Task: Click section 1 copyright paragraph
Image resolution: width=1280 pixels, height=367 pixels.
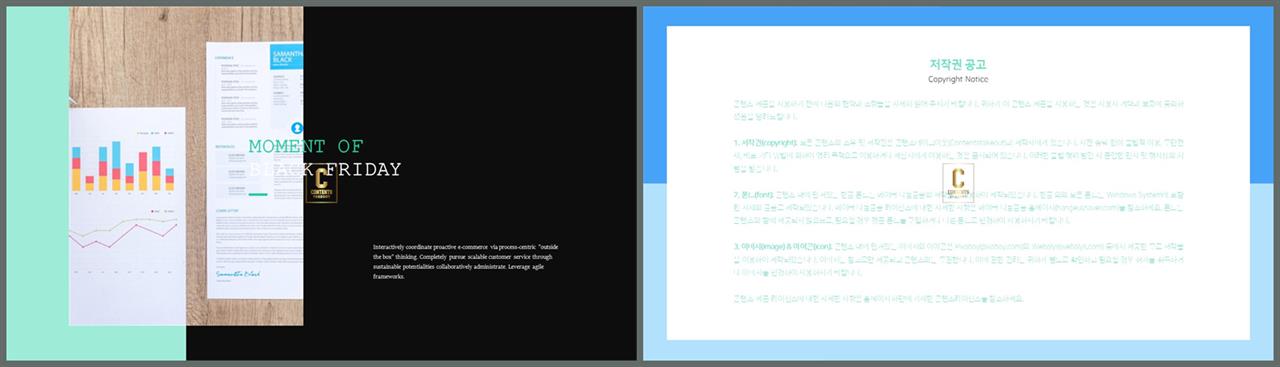Action: (958, 157)
